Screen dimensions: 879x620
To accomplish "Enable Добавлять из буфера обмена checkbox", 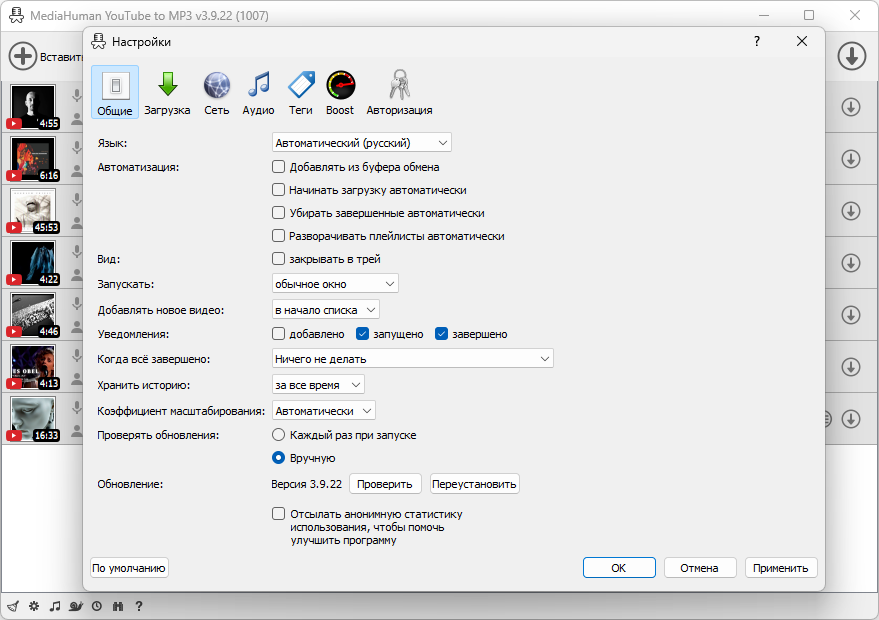I will (279, 166).
